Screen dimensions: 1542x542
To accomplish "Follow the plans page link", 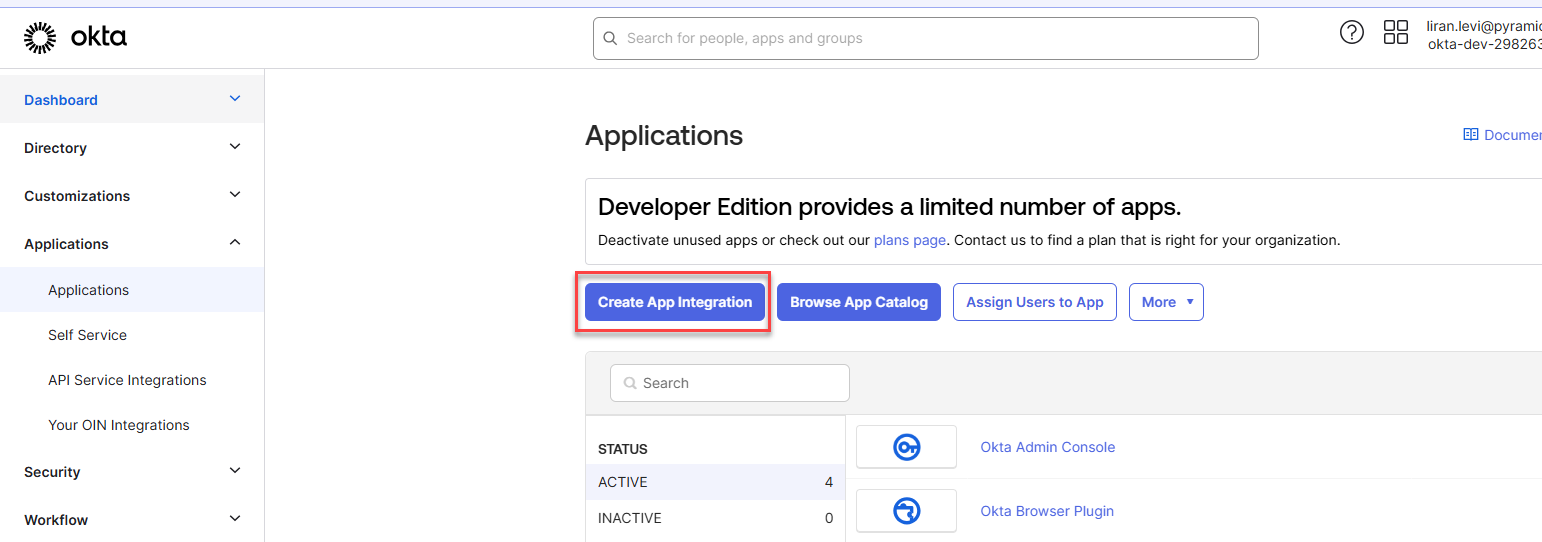I will (x=910, y=240).
